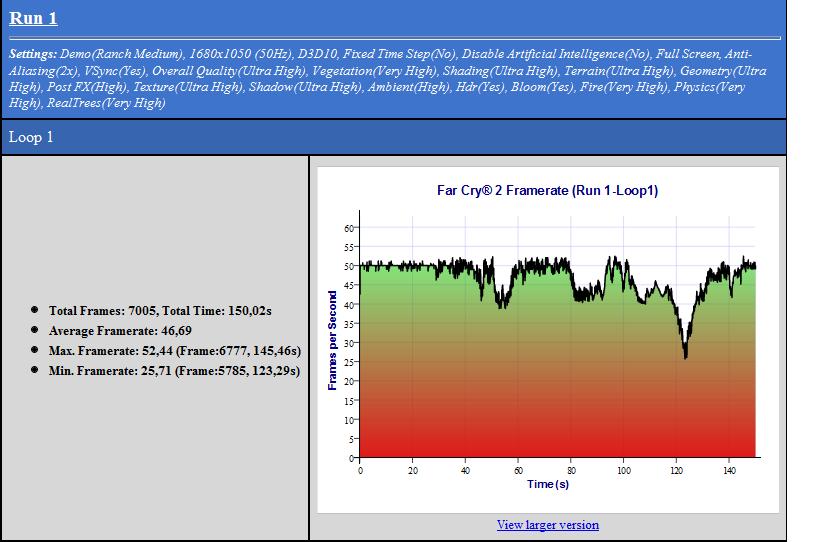Click the 'Total Frames: 7005, Total Time: 150,02s' line
Screen dimensions: 840x542
pyautogui.click(x=160, y=311)
